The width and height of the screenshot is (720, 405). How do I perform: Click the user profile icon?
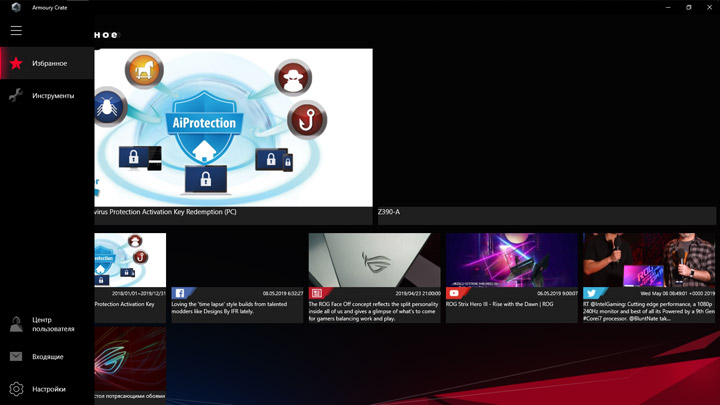pos(16,324)
